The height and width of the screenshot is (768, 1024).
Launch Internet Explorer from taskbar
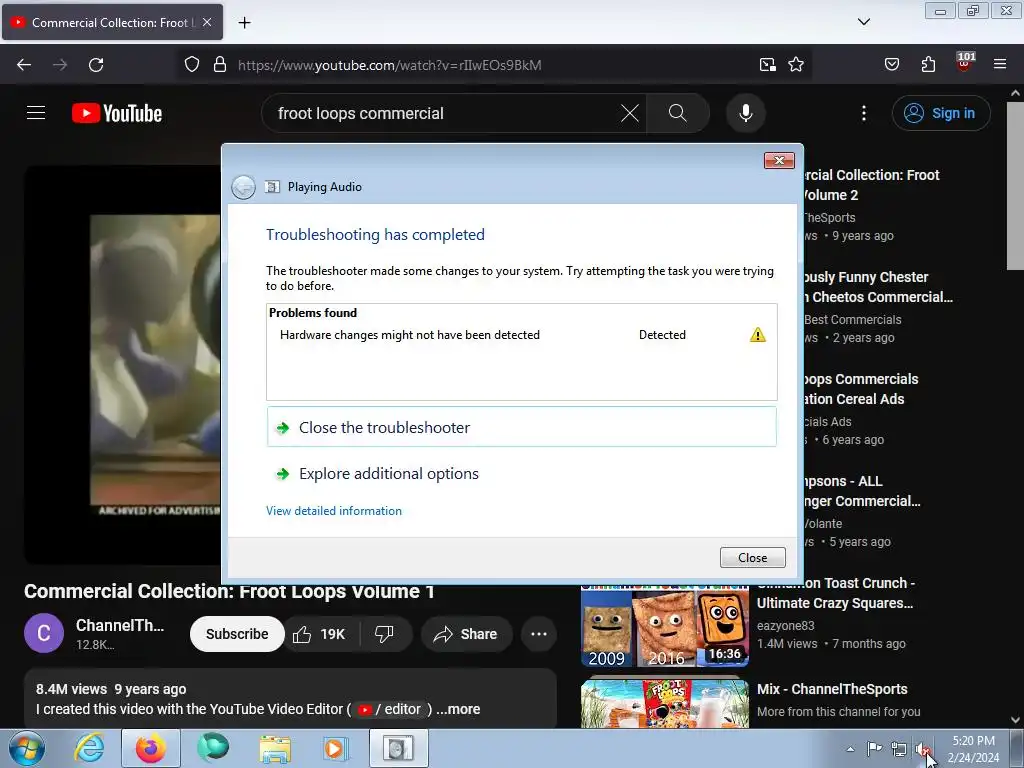[x=89, y=748]
